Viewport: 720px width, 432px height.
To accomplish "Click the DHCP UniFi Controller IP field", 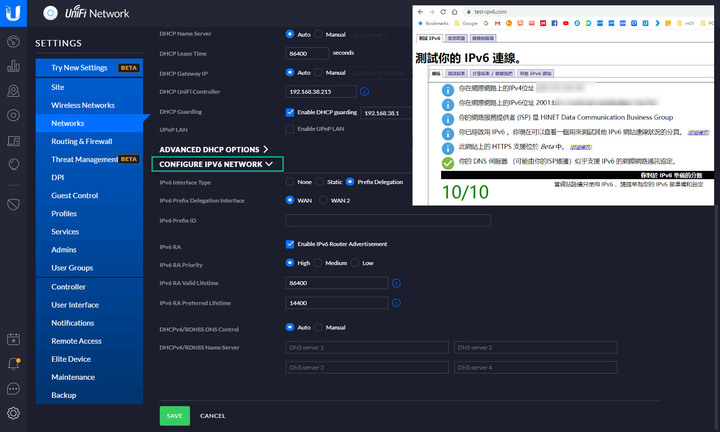I will (321, 92).
